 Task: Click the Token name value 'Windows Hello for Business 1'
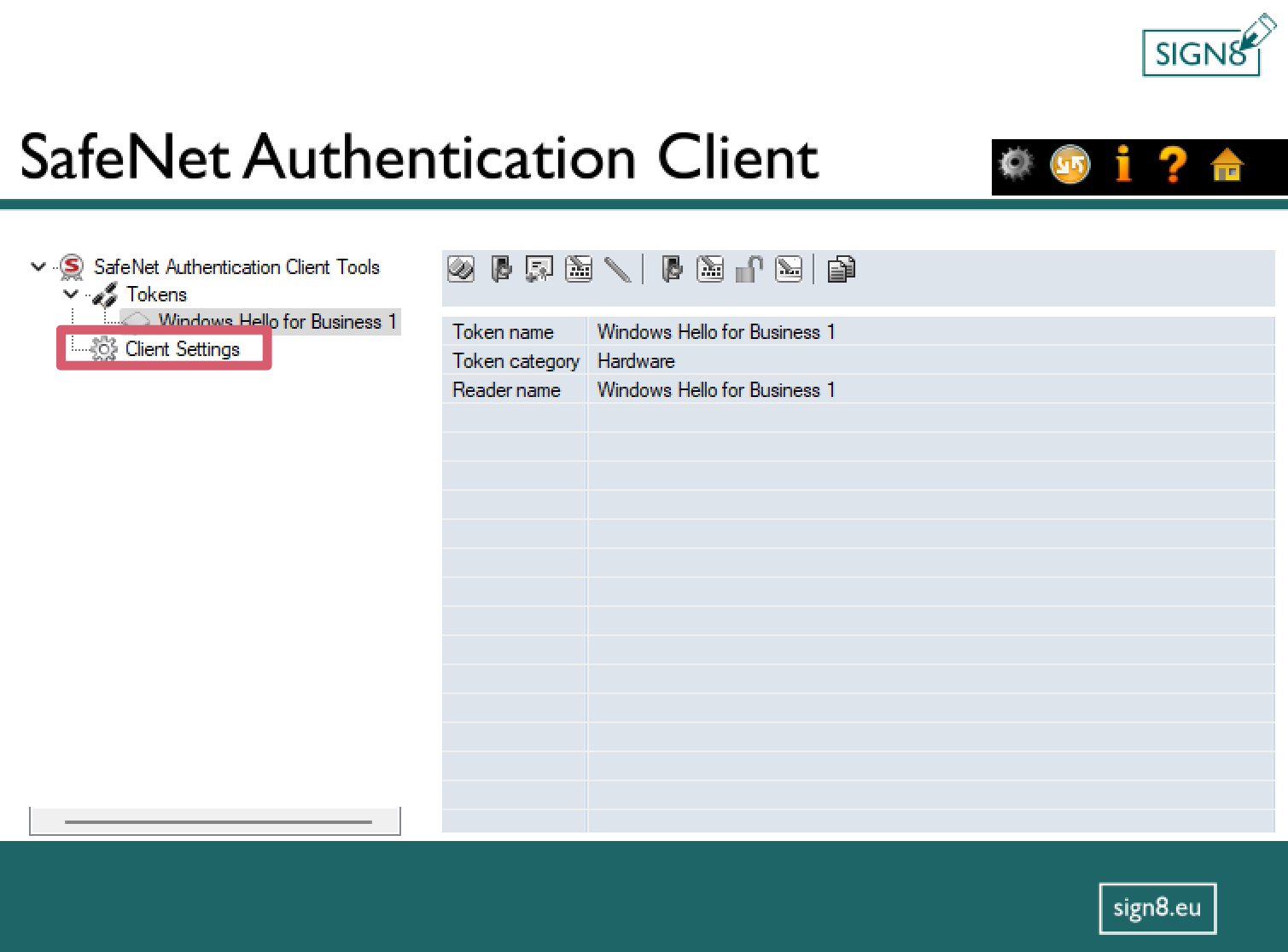click(931, 332)
